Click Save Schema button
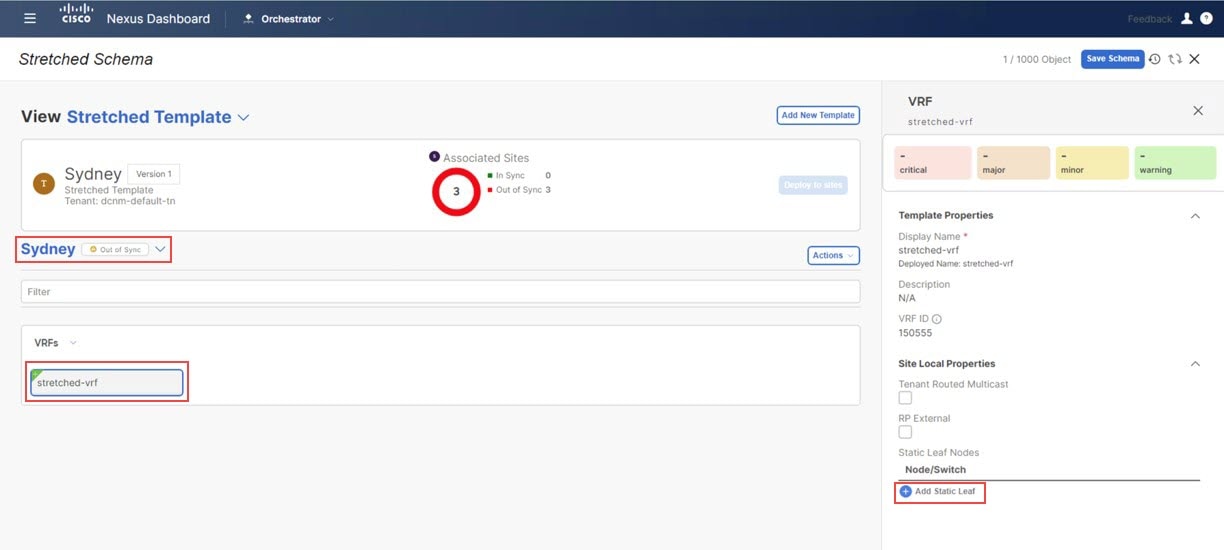Viewport: 1224px width, 550px height. coord(1112,59)
